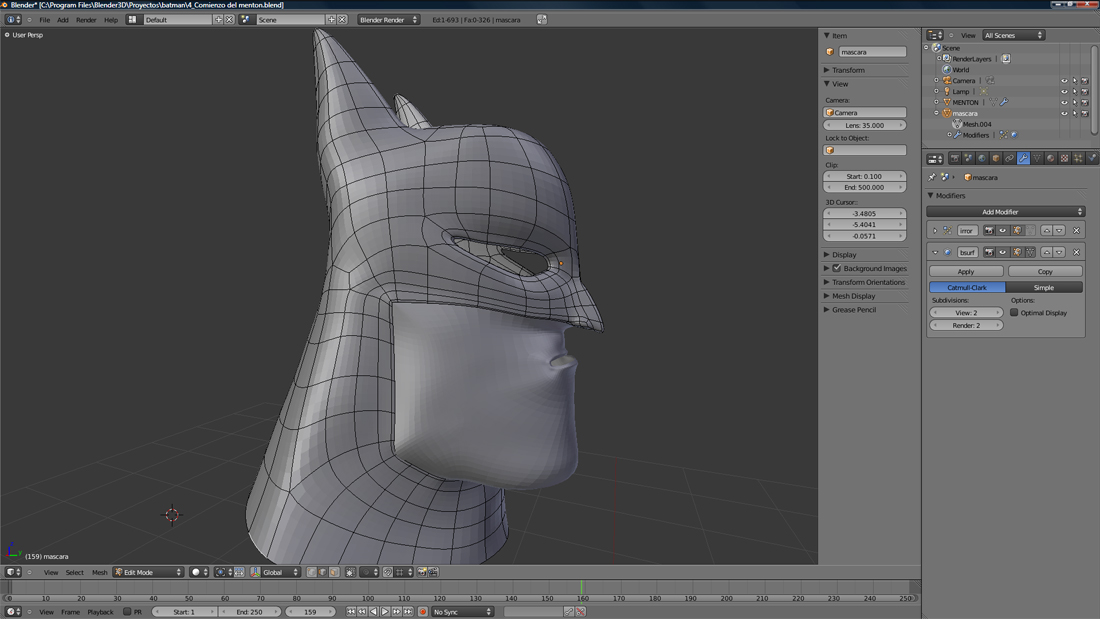Open the Modifiers wrench properties tab
The image size is (1100, 619).
(x=1023, y=158)
